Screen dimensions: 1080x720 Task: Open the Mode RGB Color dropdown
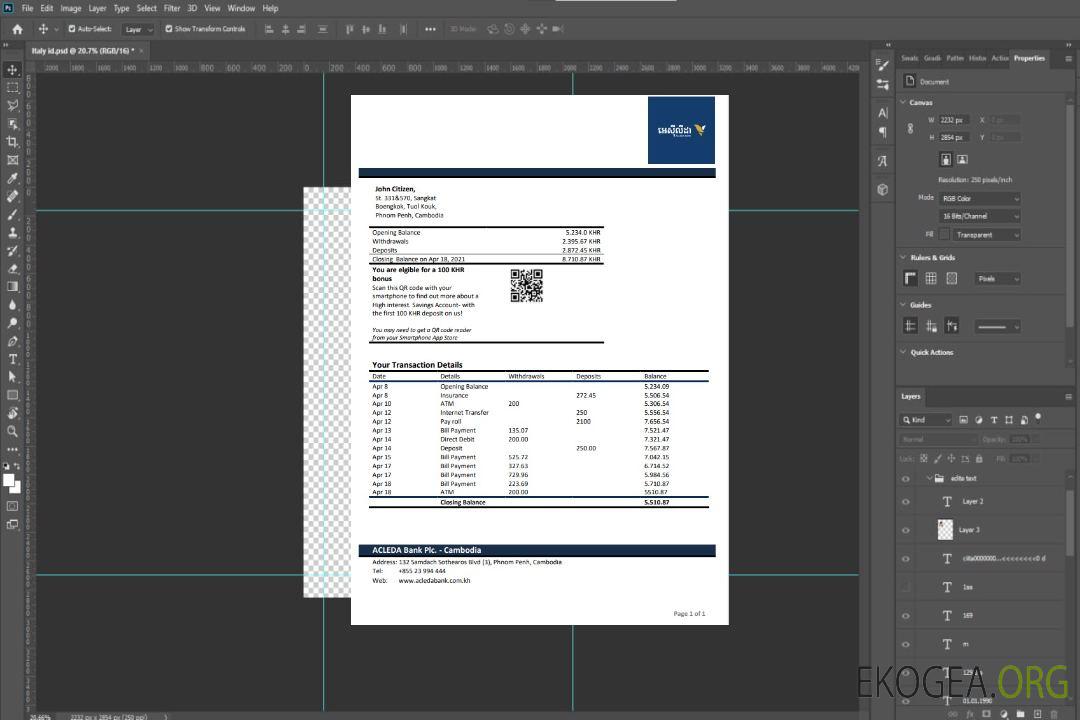click(979, 198)
